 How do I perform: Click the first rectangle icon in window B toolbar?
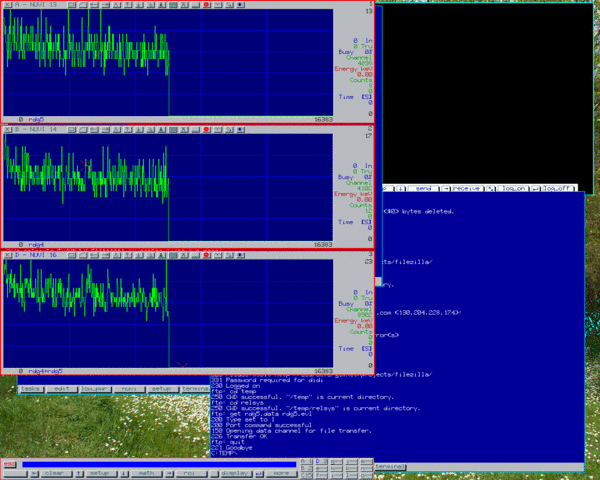click(72, 129)
